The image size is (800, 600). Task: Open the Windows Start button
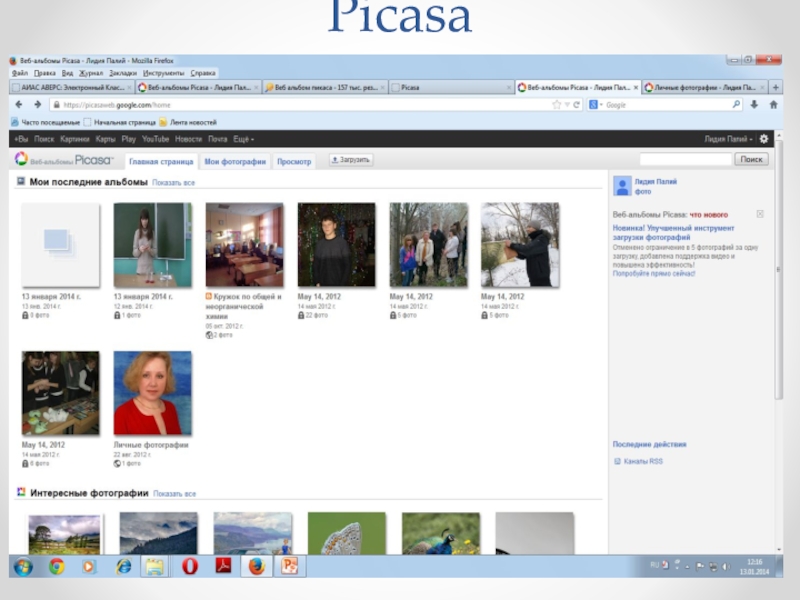pyautogui.click(x=23, y=566)
